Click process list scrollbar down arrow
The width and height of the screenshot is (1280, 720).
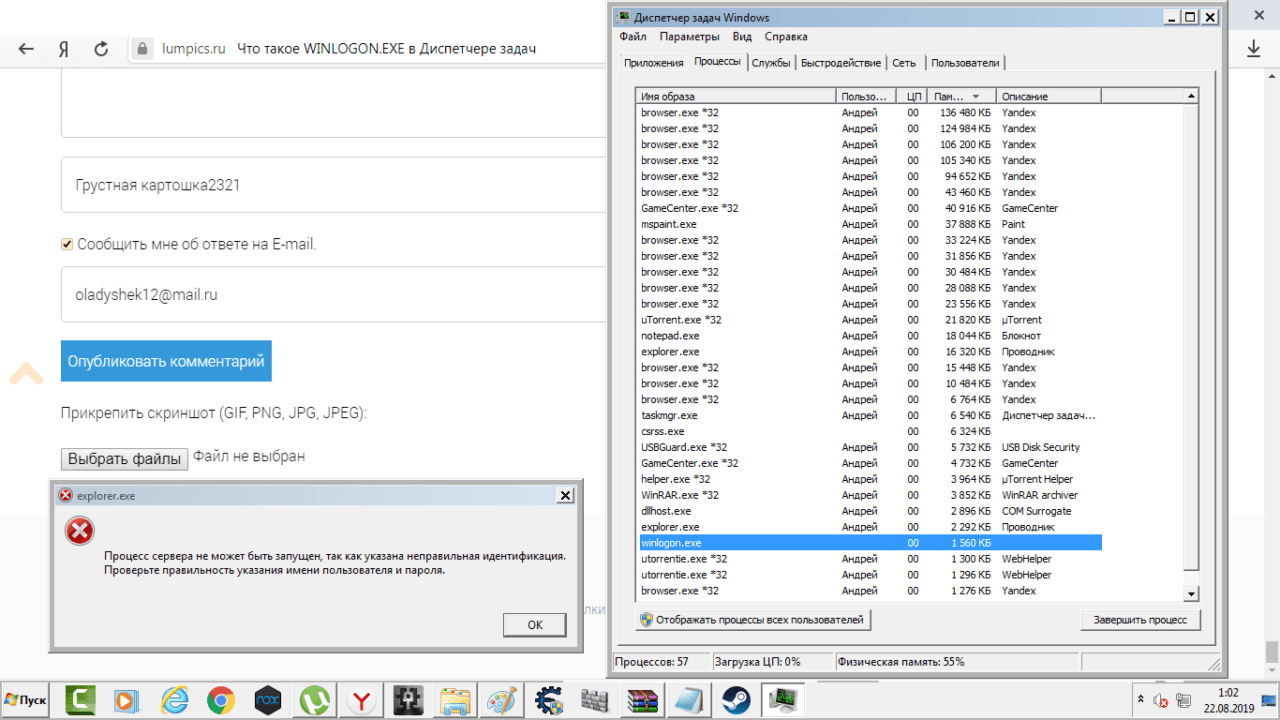point(1190,594)
